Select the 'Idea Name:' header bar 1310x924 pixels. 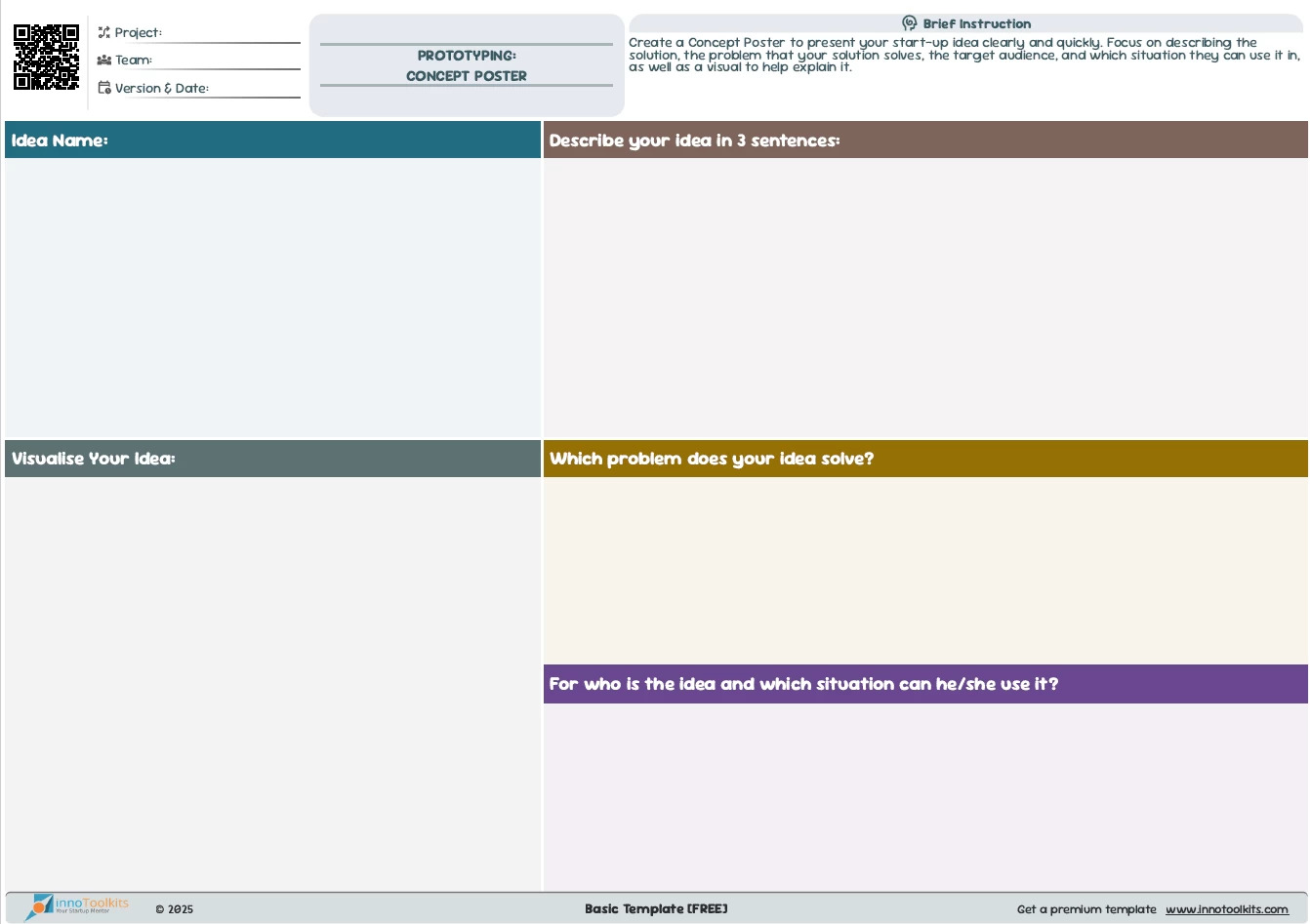coord(272,141)
